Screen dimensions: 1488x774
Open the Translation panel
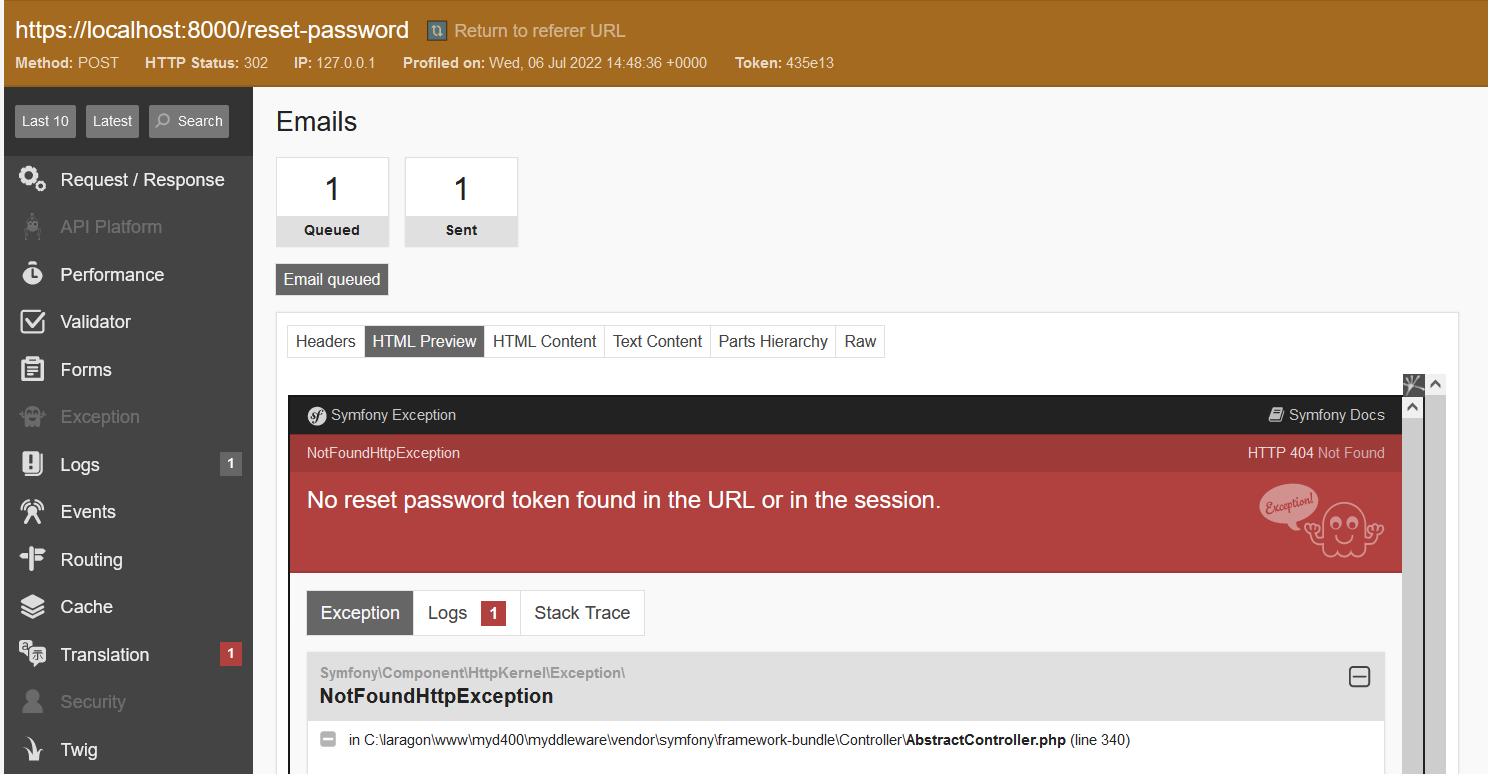tap(102, 654)
